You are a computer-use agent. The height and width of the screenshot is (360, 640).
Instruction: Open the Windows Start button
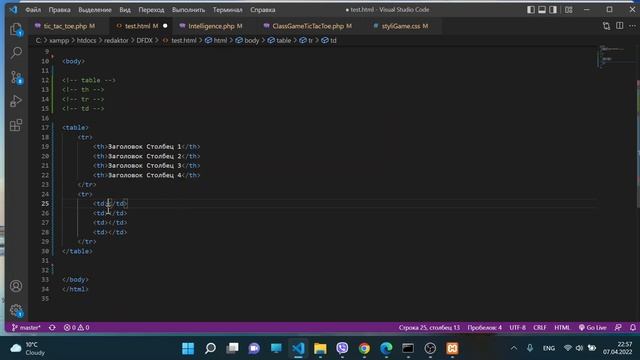pyautogui.click(x=188, y=348)
